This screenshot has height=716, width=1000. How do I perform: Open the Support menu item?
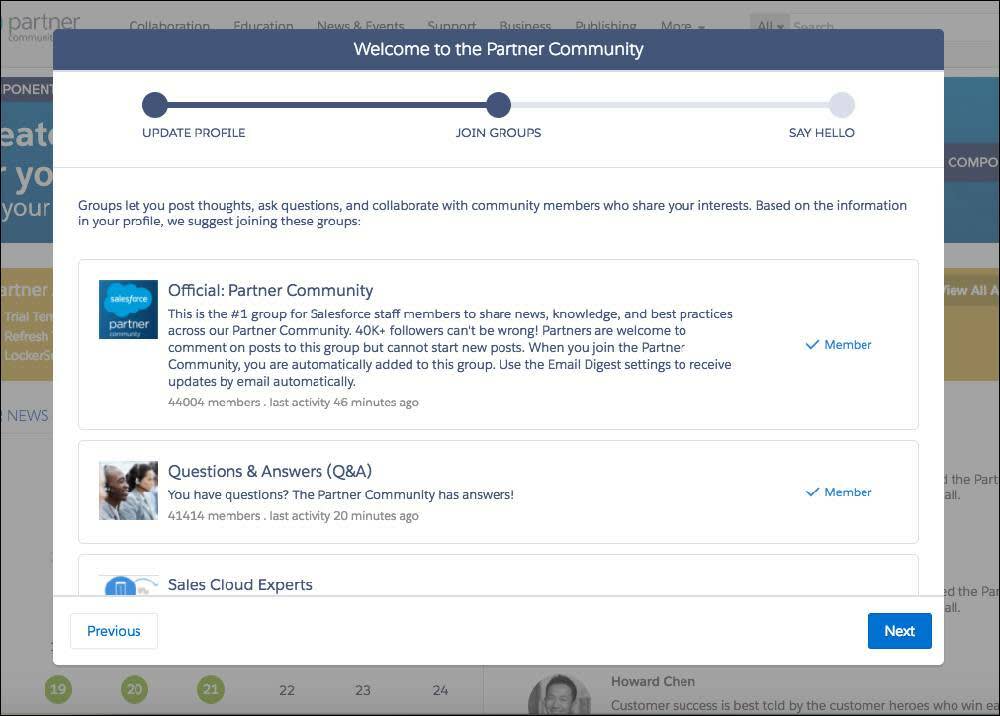pyautogui.click(x=451, y=26)
